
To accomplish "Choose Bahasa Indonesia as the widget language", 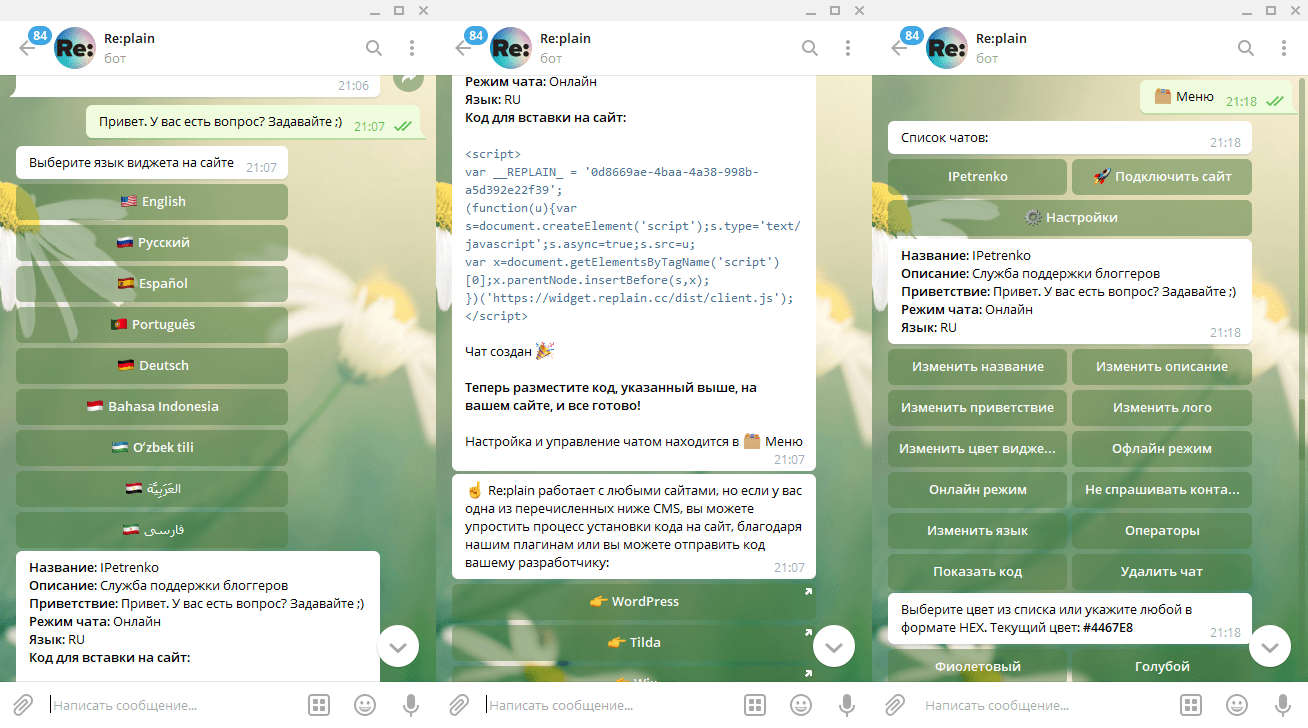I will coord(152,406).
